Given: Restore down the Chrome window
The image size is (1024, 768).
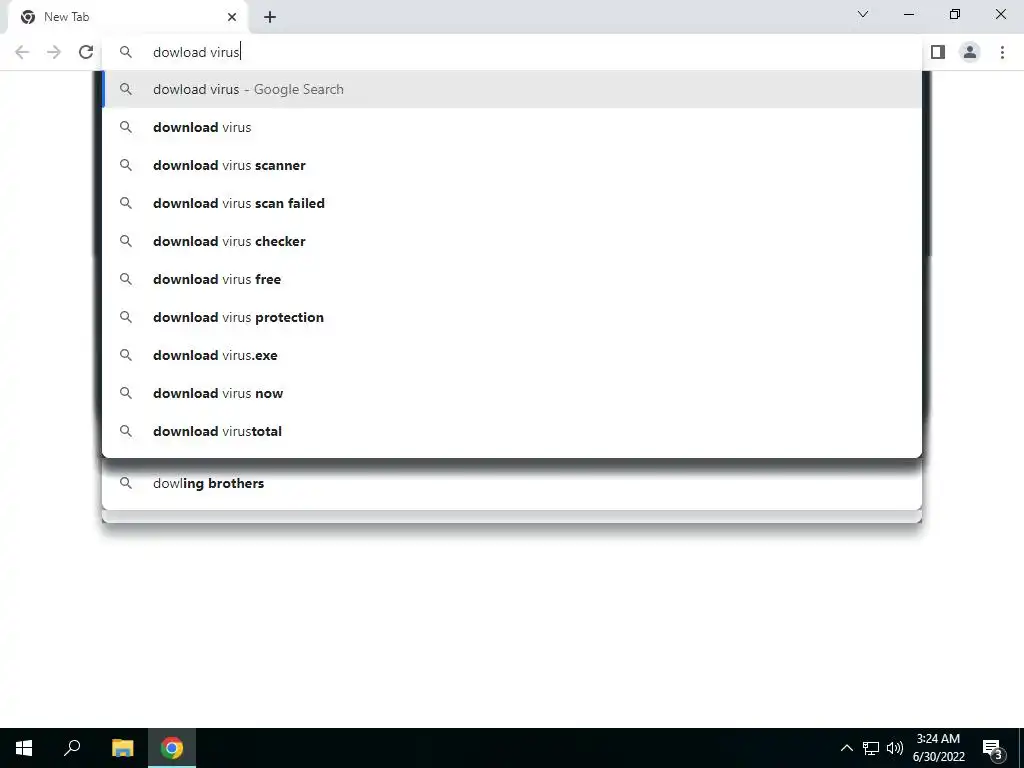Looking at the screenshot, I should (955, 14).
